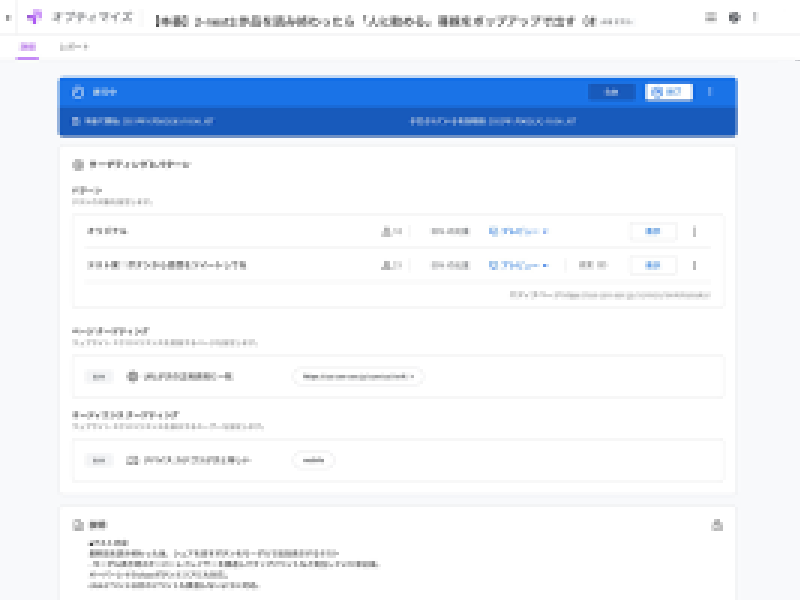Open the Original row's three-dot menu

(694, 232)
